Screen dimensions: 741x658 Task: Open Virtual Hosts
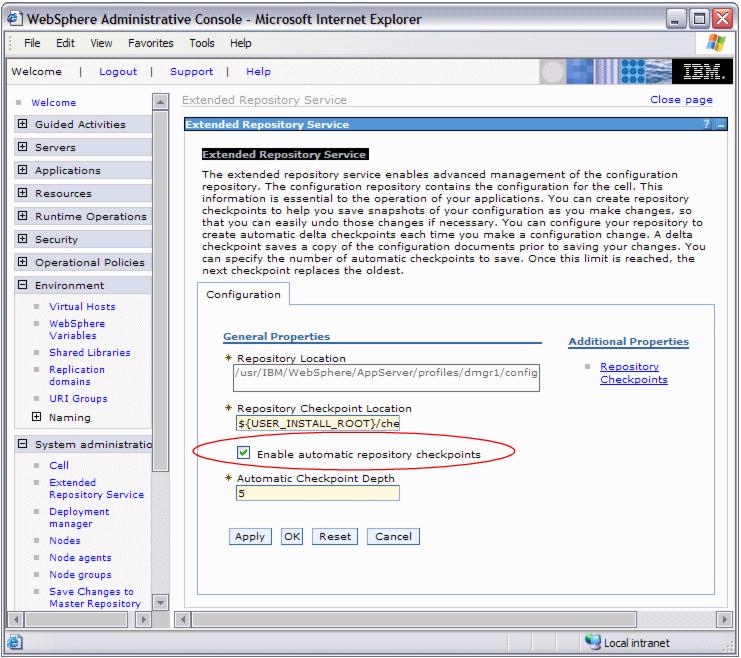pos(82,306)
